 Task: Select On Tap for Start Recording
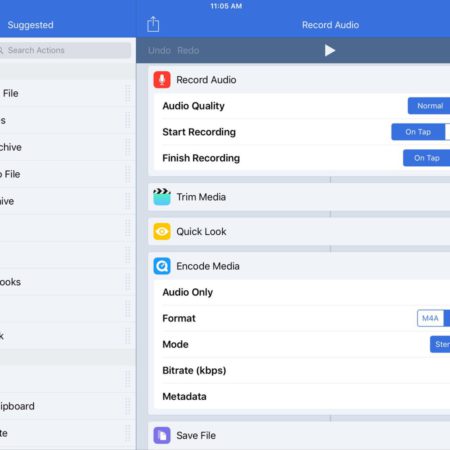(418, 132)
